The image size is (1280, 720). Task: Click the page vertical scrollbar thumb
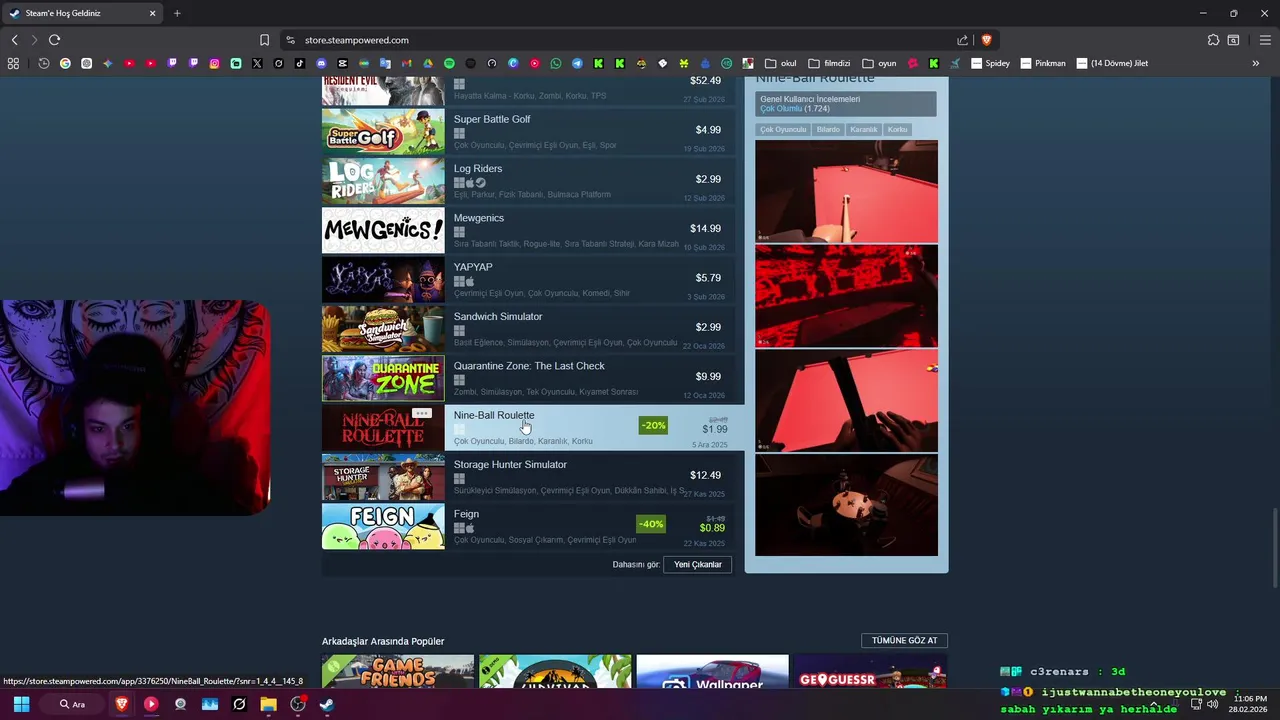pyautogui.click(x=1275, y=548)
